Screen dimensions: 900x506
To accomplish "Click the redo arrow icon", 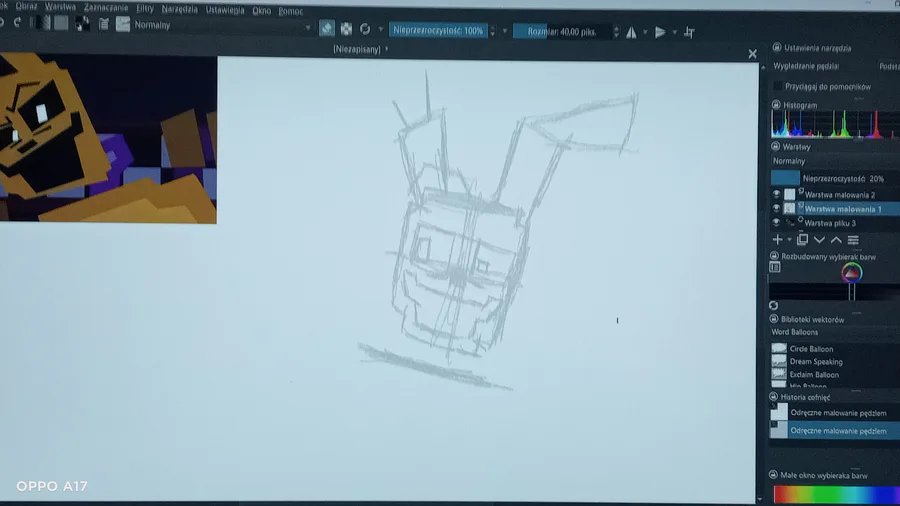I will point(17,22).
